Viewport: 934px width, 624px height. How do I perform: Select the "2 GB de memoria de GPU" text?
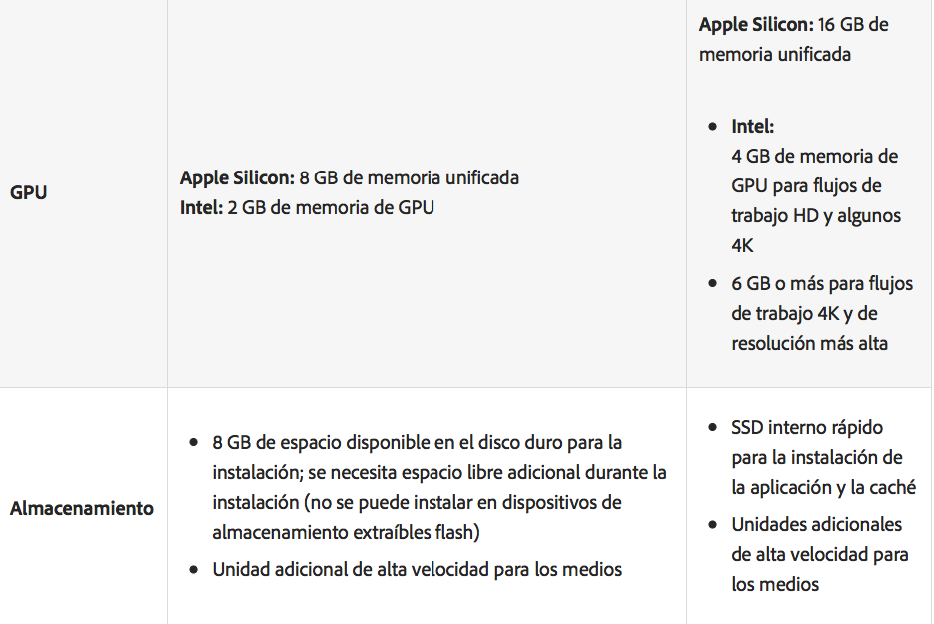tap(332, 208)
